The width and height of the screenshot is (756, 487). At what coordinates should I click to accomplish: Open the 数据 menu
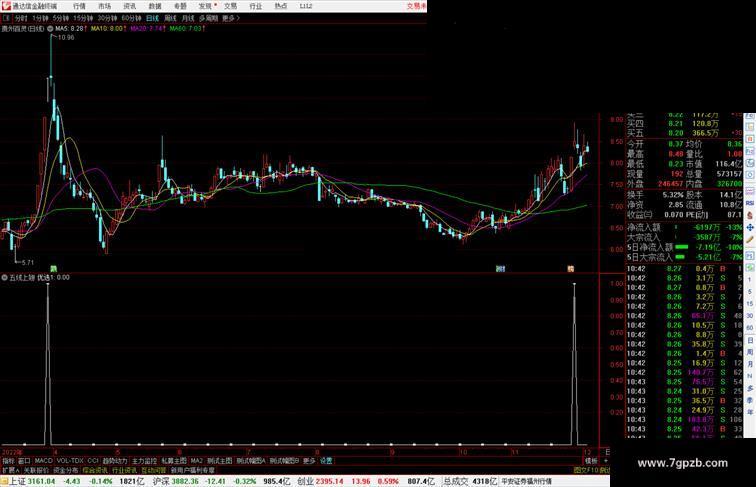point(155,6)
